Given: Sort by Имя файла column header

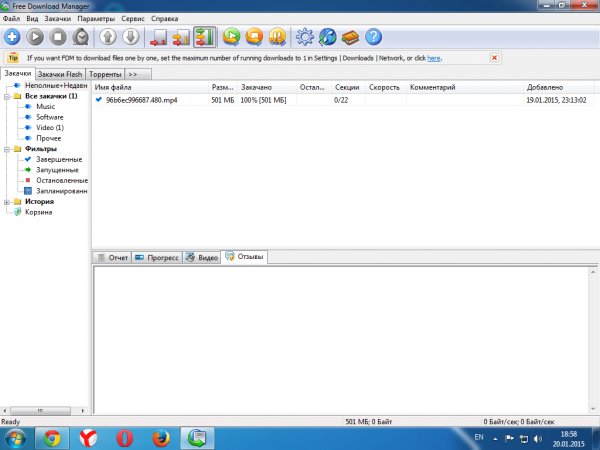Looking at the screenshot, I should [x=150, y=87].
